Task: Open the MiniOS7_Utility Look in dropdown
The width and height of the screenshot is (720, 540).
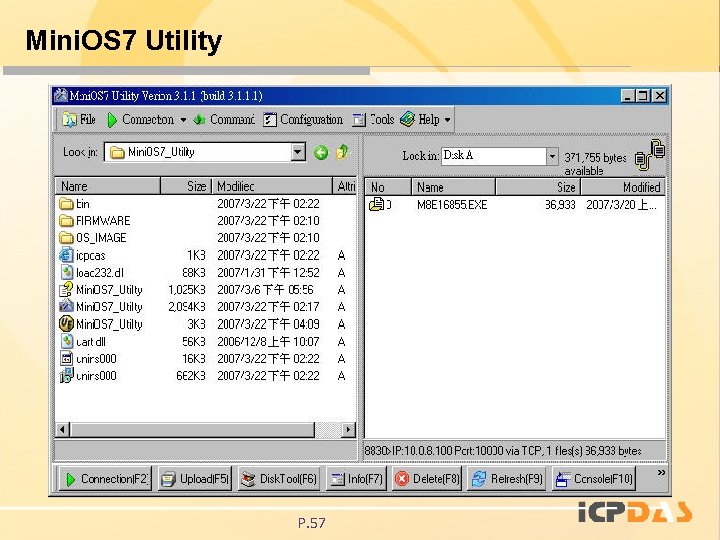Action: click(x=298, y=152)
